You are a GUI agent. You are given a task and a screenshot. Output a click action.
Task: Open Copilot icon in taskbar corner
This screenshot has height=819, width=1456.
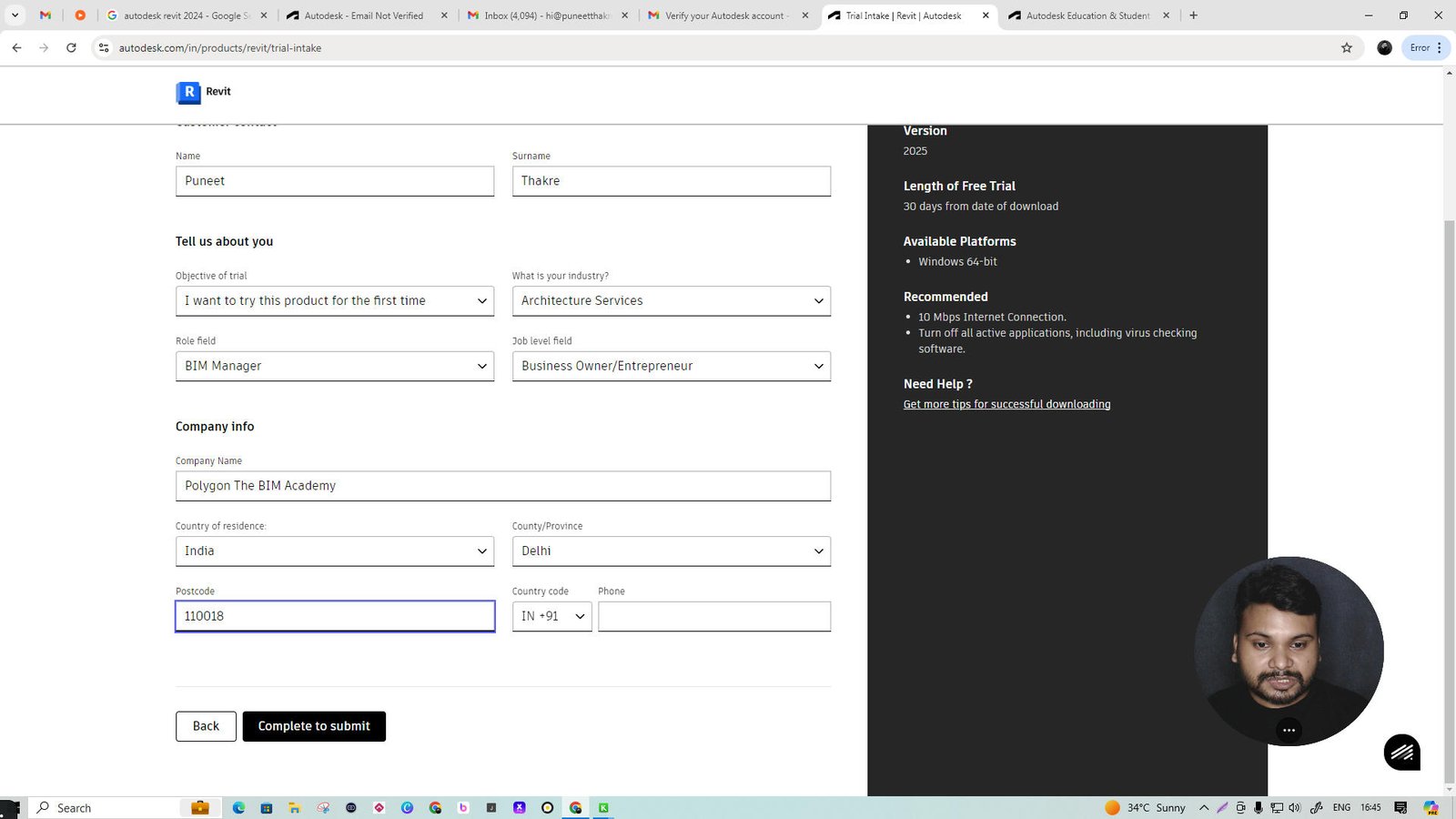click(x=1431, y=807)
